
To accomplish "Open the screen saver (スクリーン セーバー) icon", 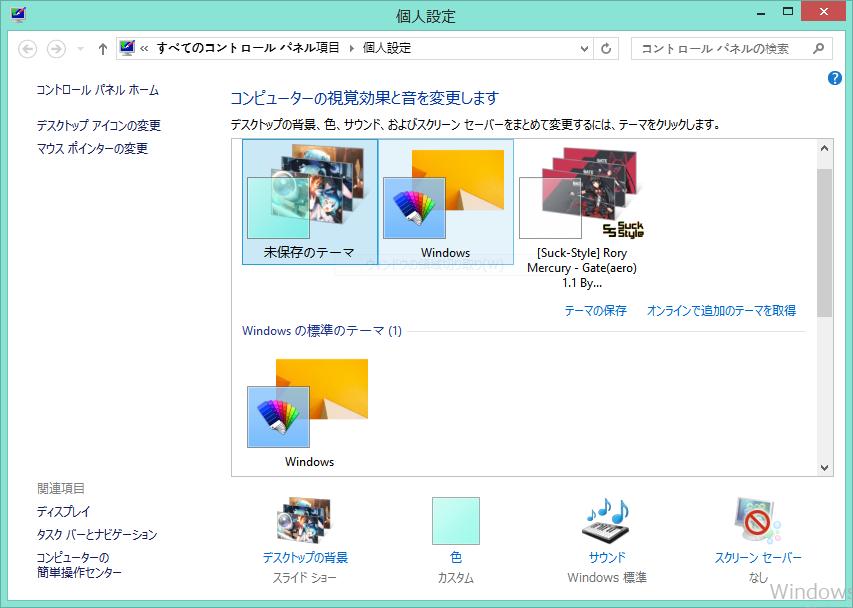I will point(757,520).
